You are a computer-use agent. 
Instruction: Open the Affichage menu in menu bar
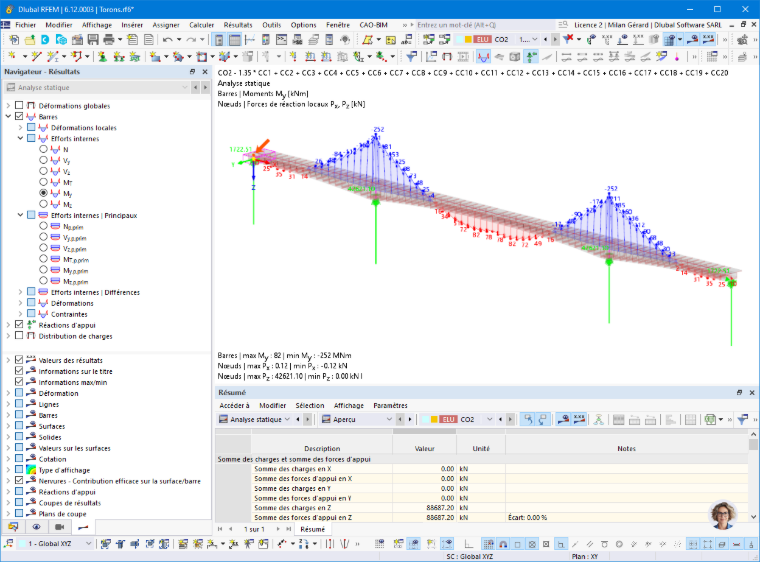96,25
